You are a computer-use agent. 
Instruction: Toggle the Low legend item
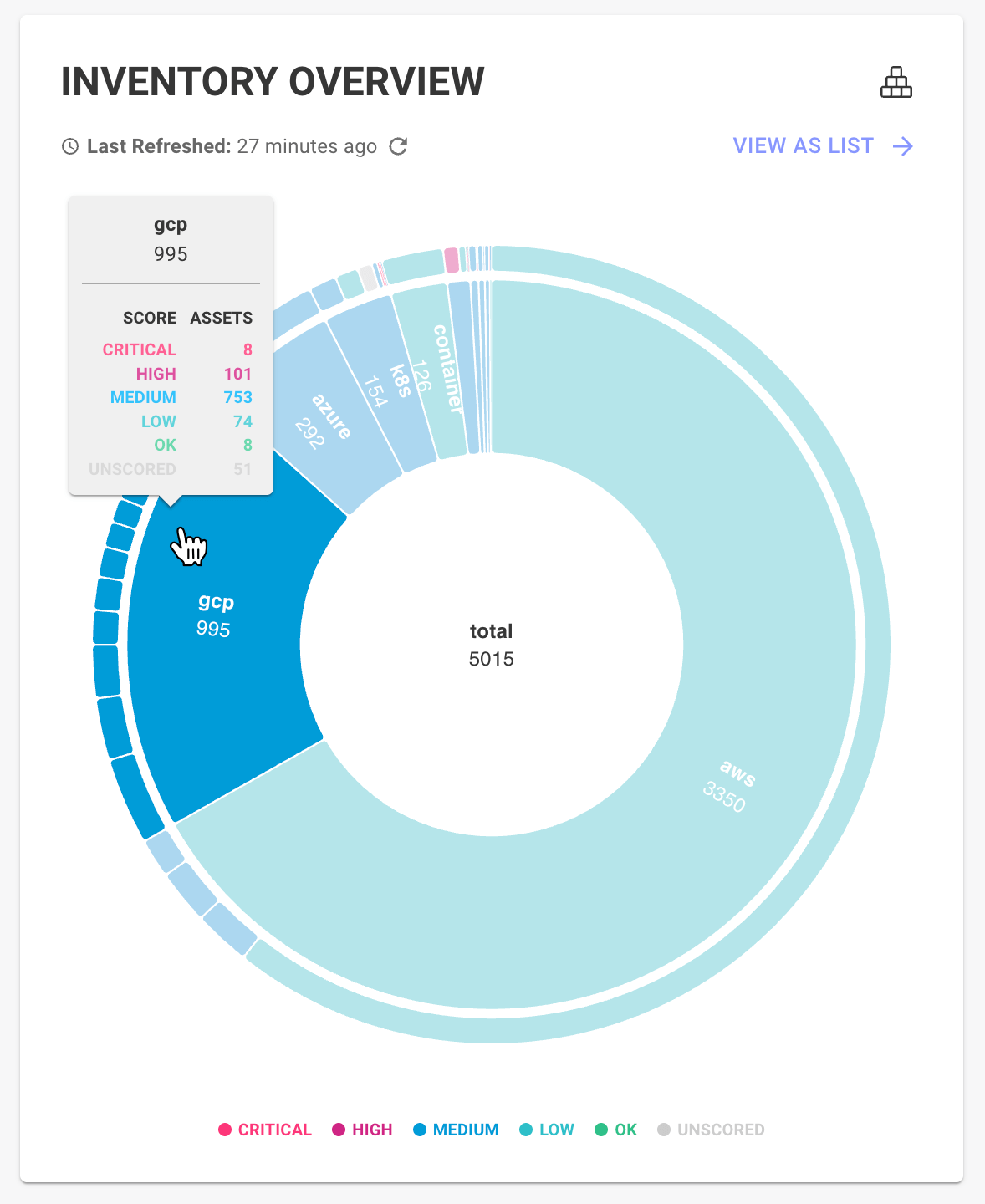(547, 1130)
